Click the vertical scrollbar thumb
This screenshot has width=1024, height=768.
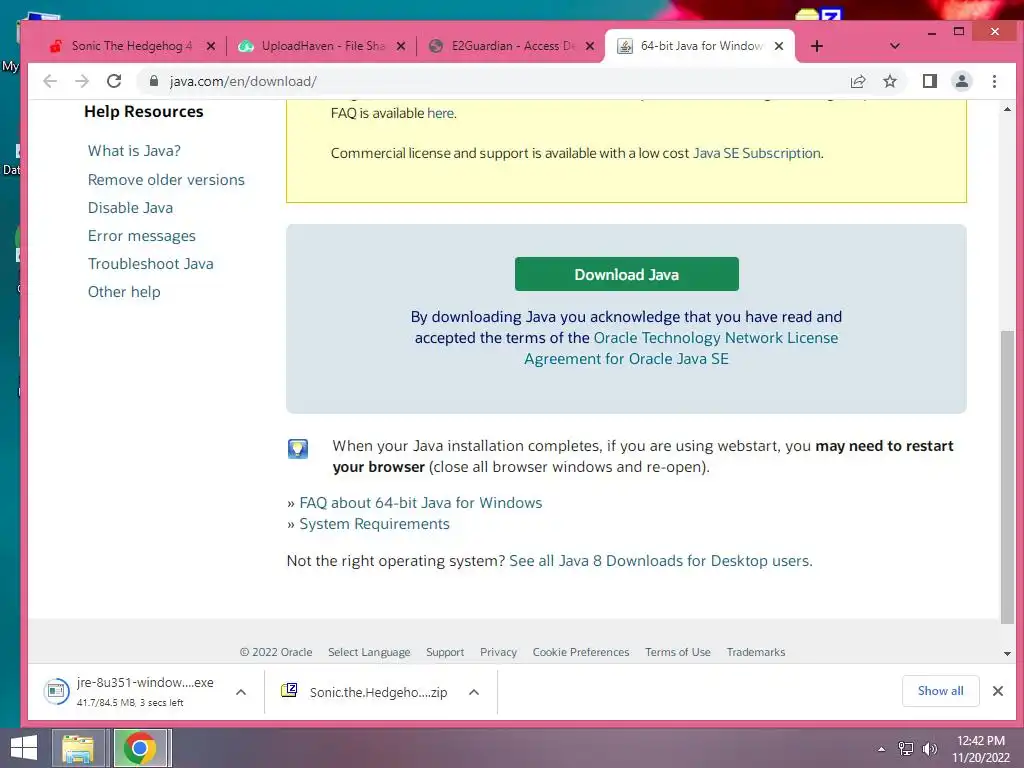pos(1007,477)
